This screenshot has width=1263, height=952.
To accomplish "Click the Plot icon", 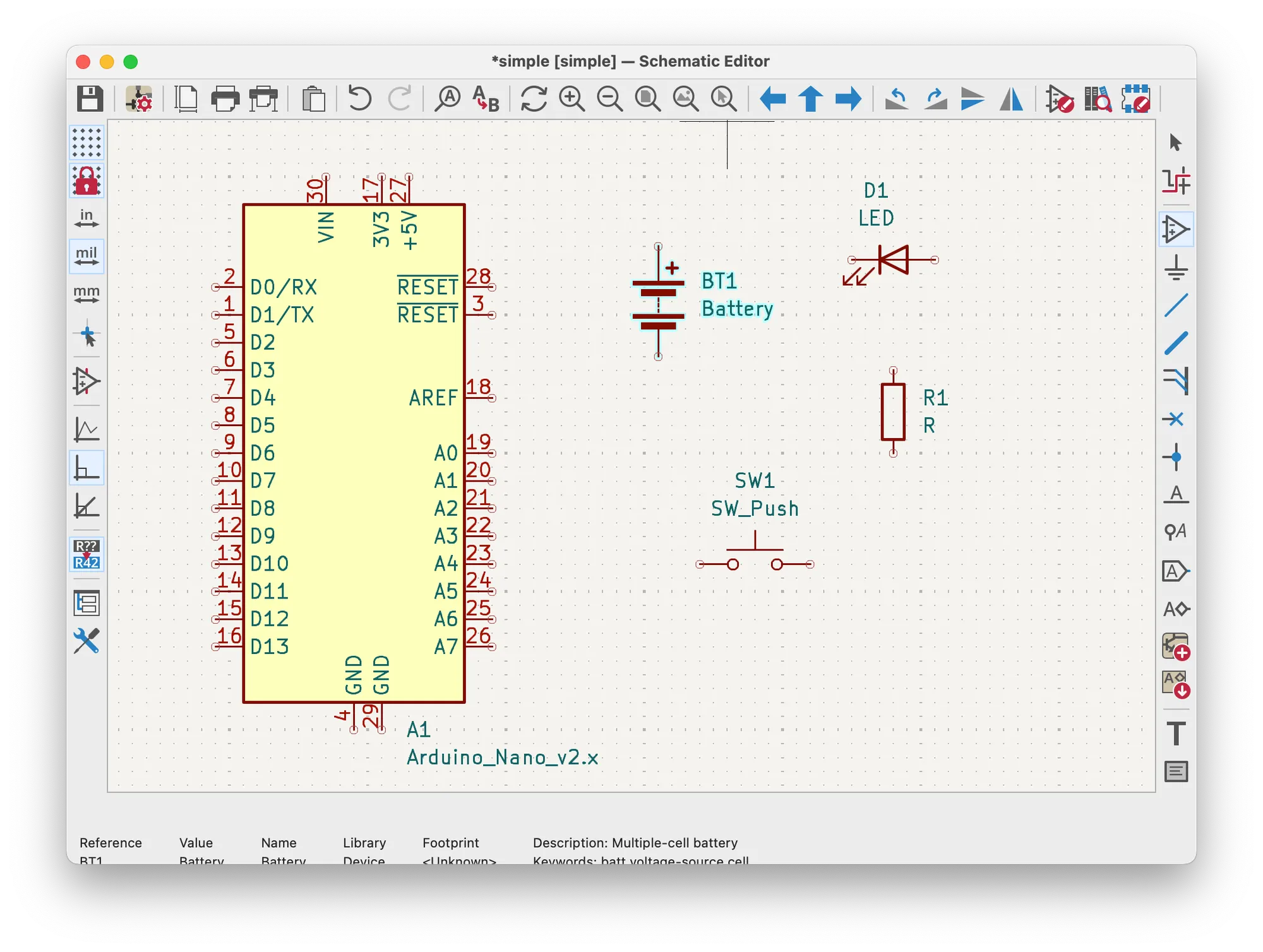I will click(263, 99).
